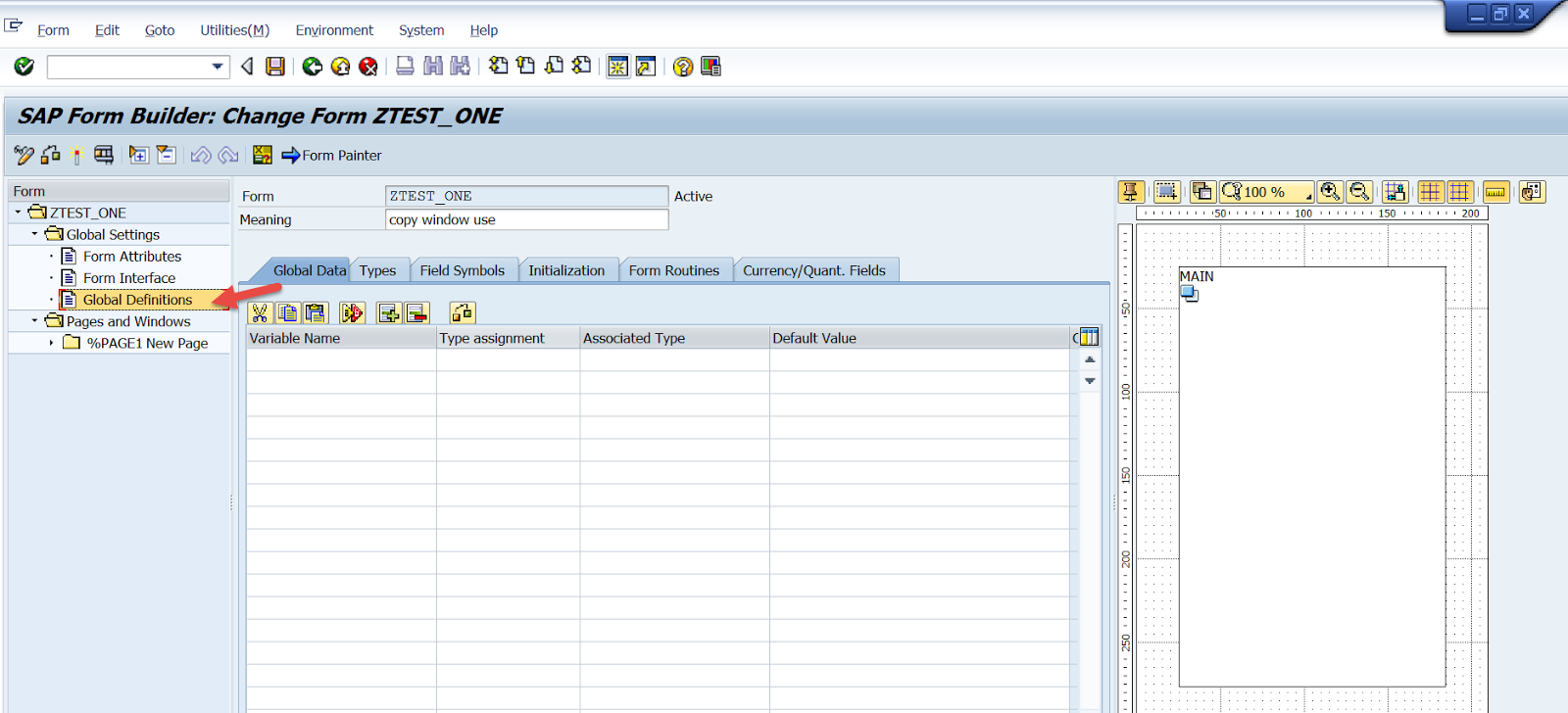Click the red Cancel icon

click(x=368, y=67)
